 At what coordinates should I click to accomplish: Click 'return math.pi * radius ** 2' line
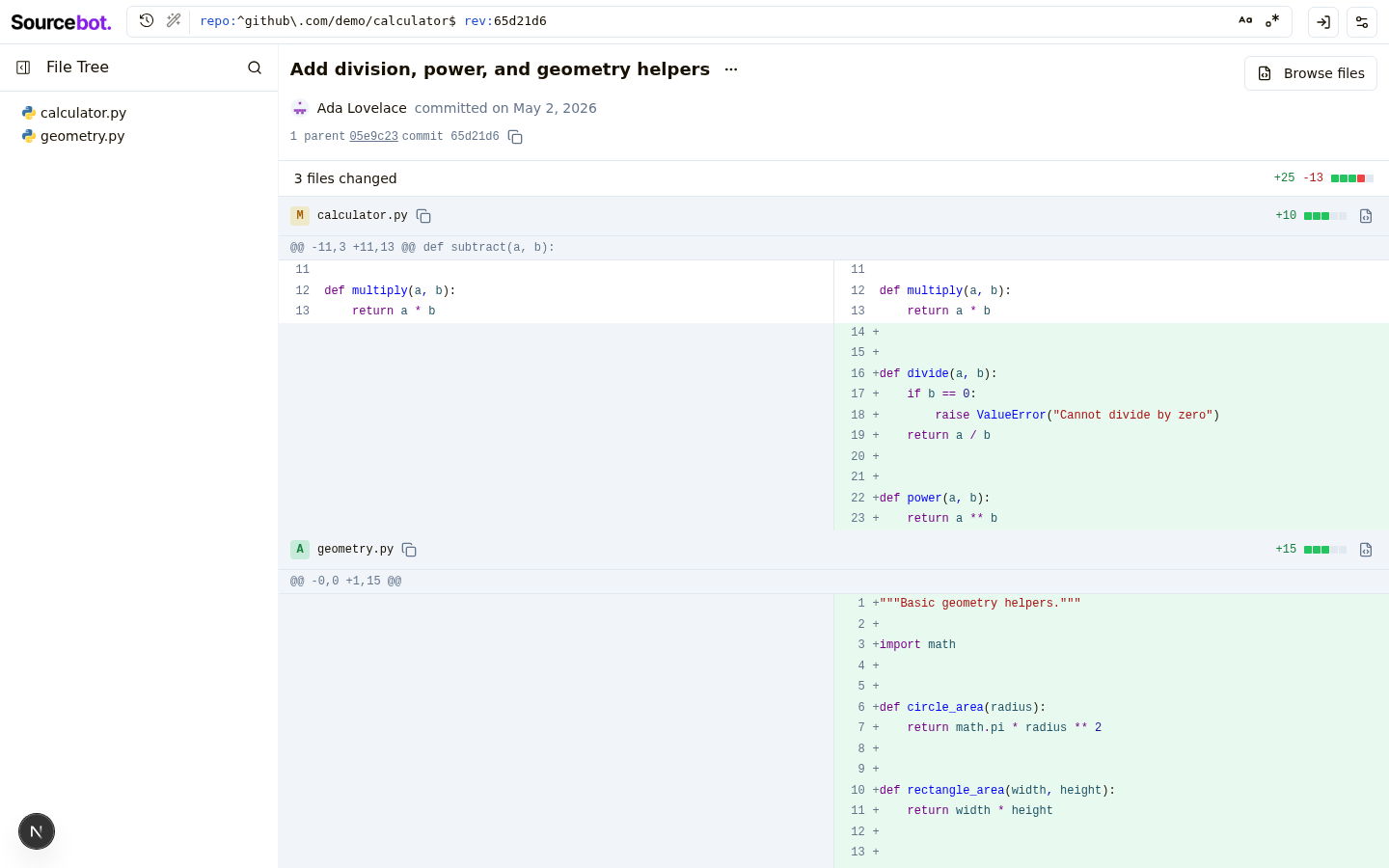(1111, 728)
